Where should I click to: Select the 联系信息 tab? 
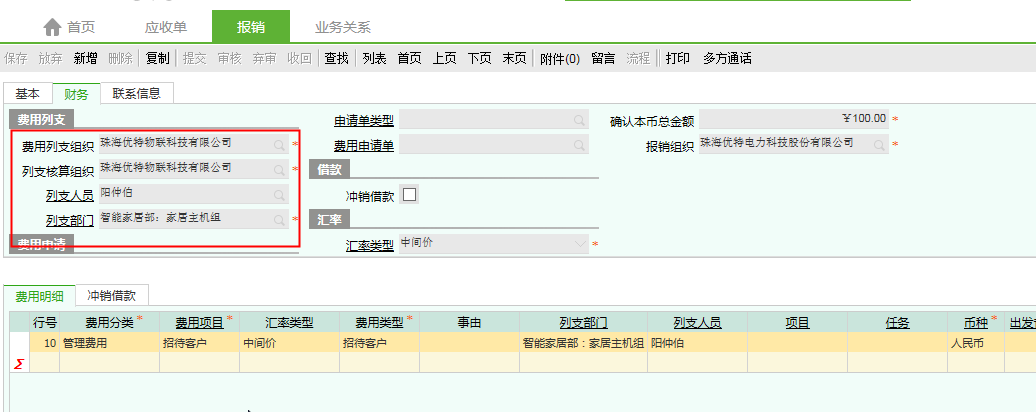[x=136, y=93]
